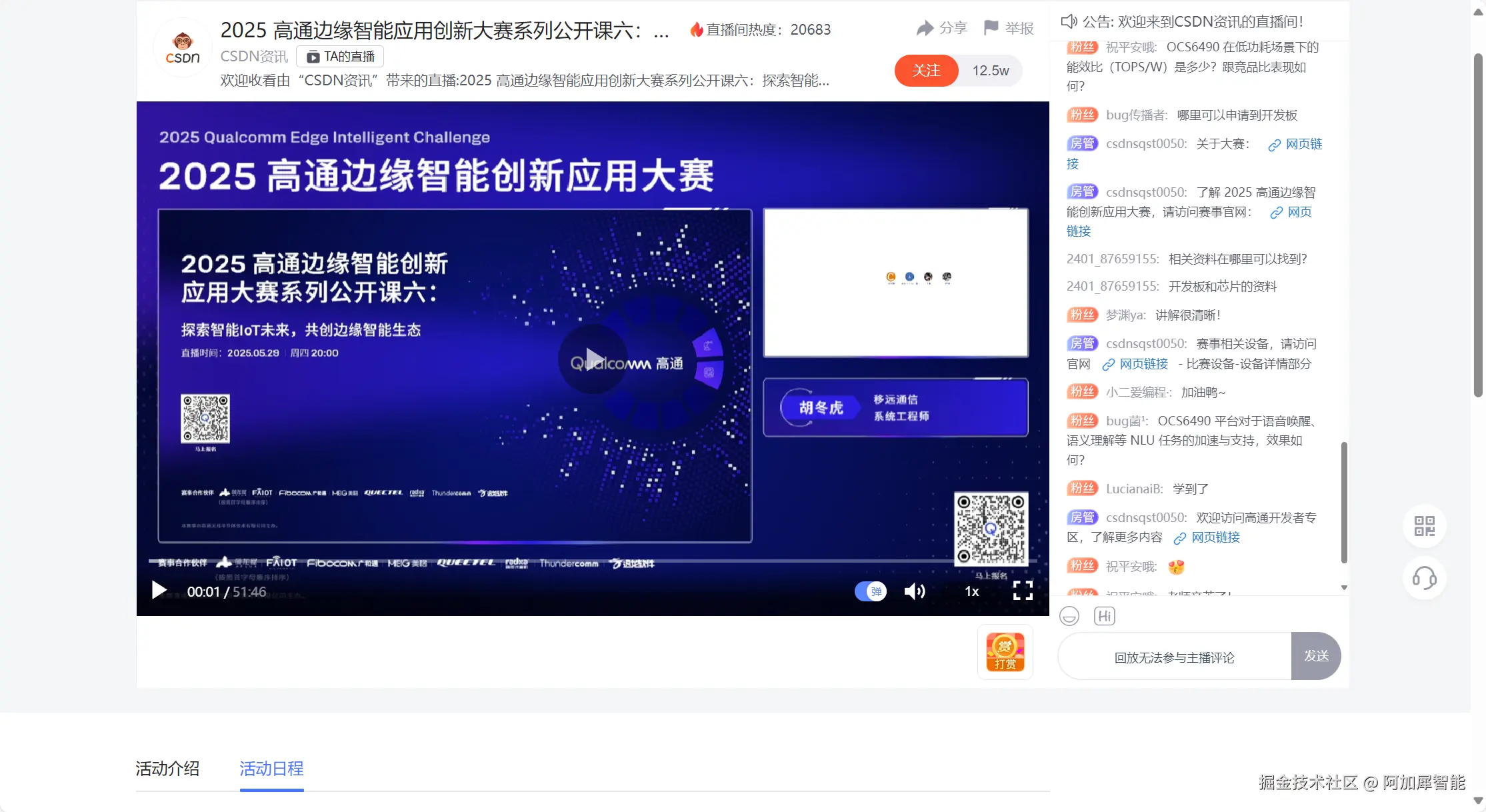Click 房管 badge on 关于大赛 message

pyautogui.click(x=1083, y=143)
